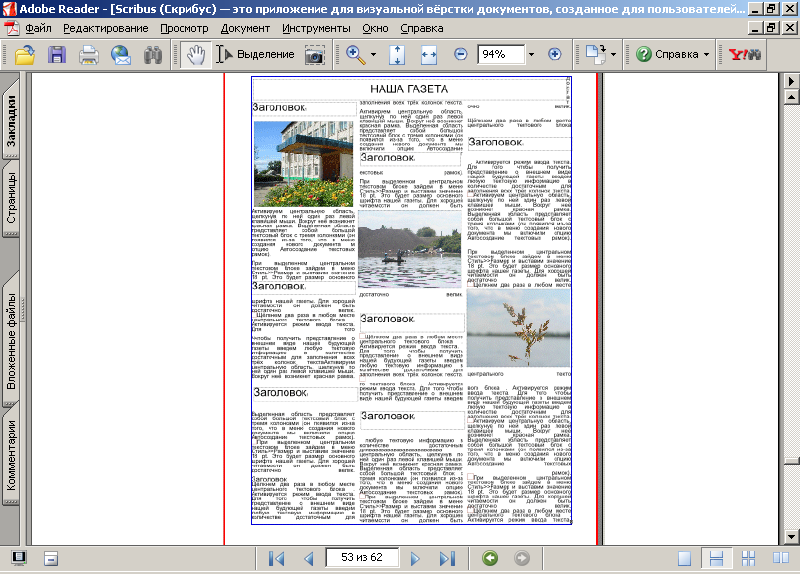800x574 pixels.
Task: Click the vertical scrollbar up arrow
Action: click(x=791, y=96)
